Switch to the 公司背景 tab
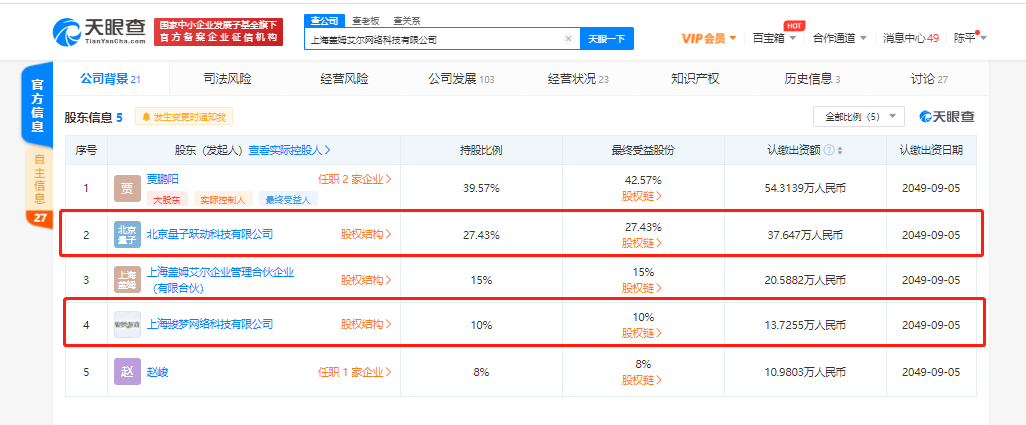The image size is (1026, 425). click(110, 79)
